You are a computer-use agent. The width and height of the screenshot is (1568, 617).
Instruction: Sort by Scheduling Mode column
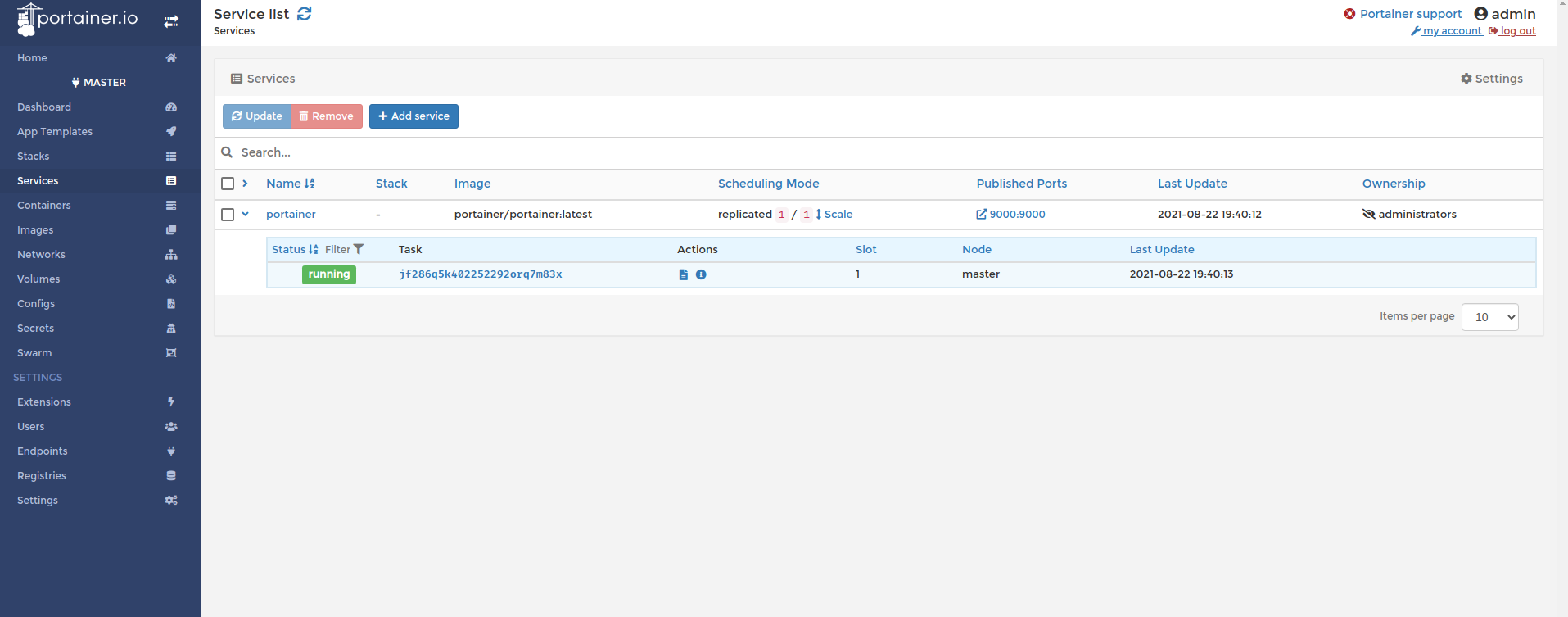tap(768, 184)
